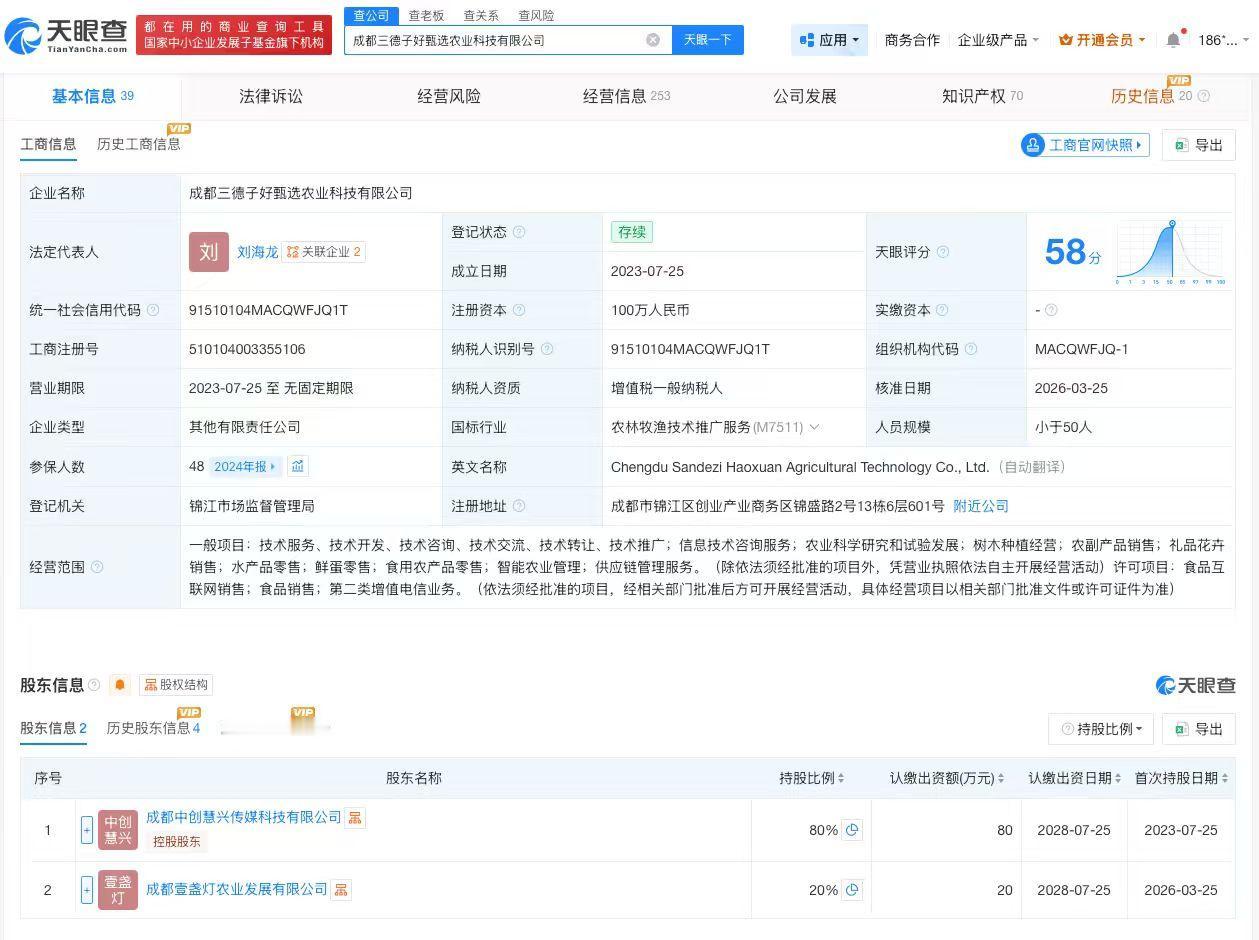Open the 186 account dropdown
Viewport: 1259px width, 940px height.
coord(1224,40)
